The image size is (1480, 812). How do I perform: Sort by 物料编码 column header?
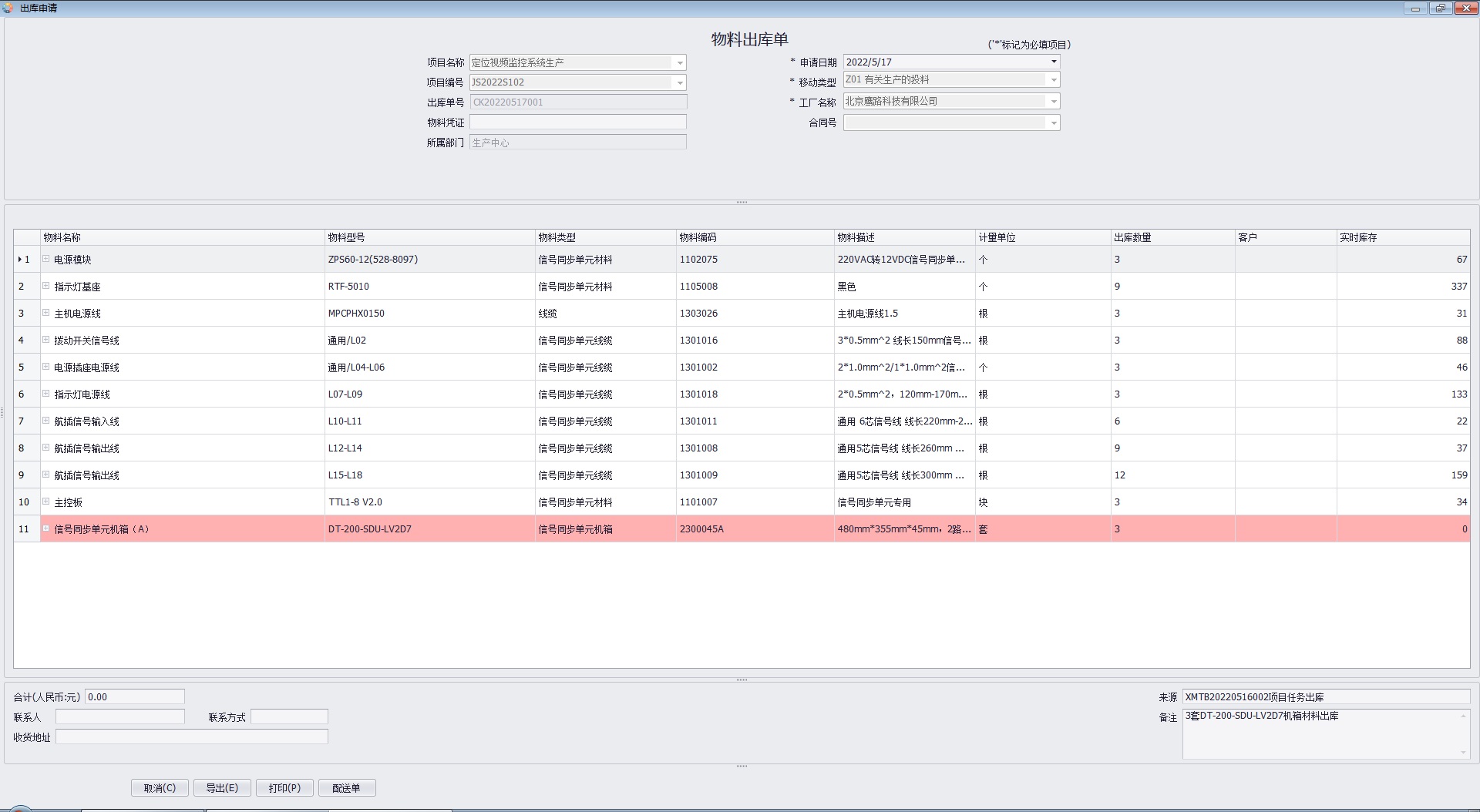754,237
